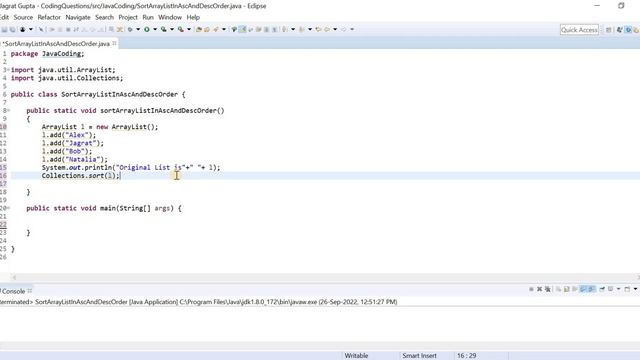The height and width of the screenshot is (360, 640).
Task: Open Display Selected Console dropdown arrow
Action: [x=618, y=289]
